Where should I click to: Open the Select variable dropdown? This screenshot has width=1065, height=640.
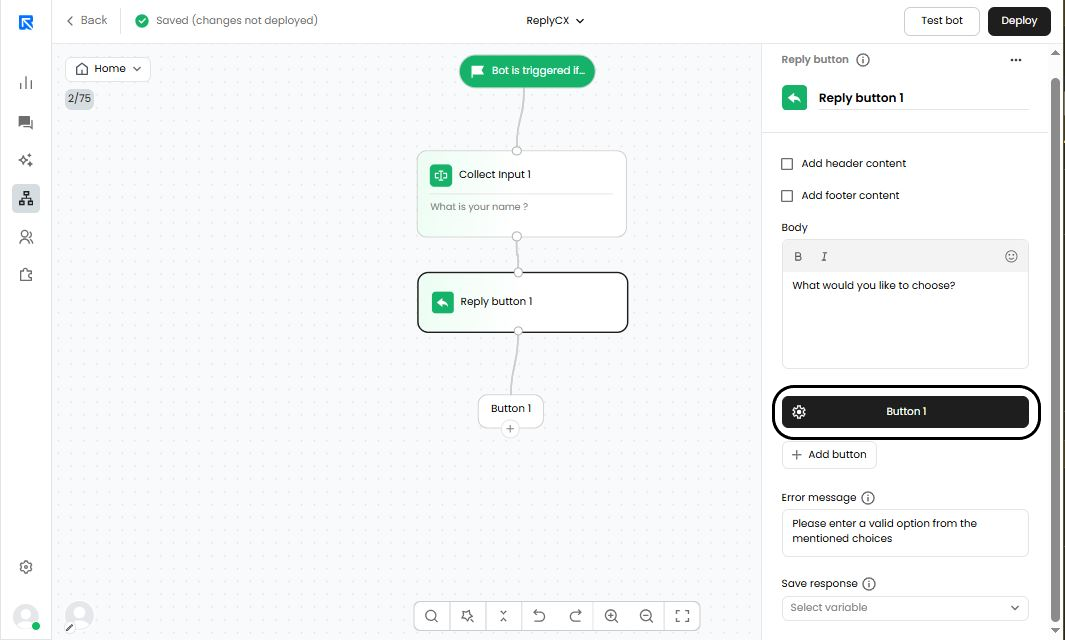point(905,608)
